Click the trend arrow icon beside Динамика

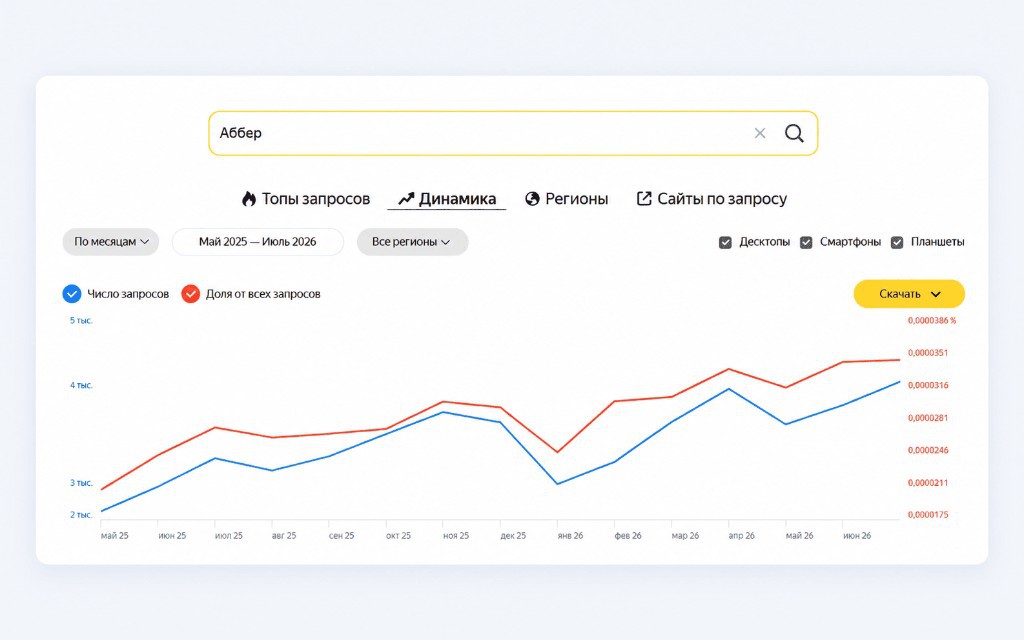click(x=406, y=199)
